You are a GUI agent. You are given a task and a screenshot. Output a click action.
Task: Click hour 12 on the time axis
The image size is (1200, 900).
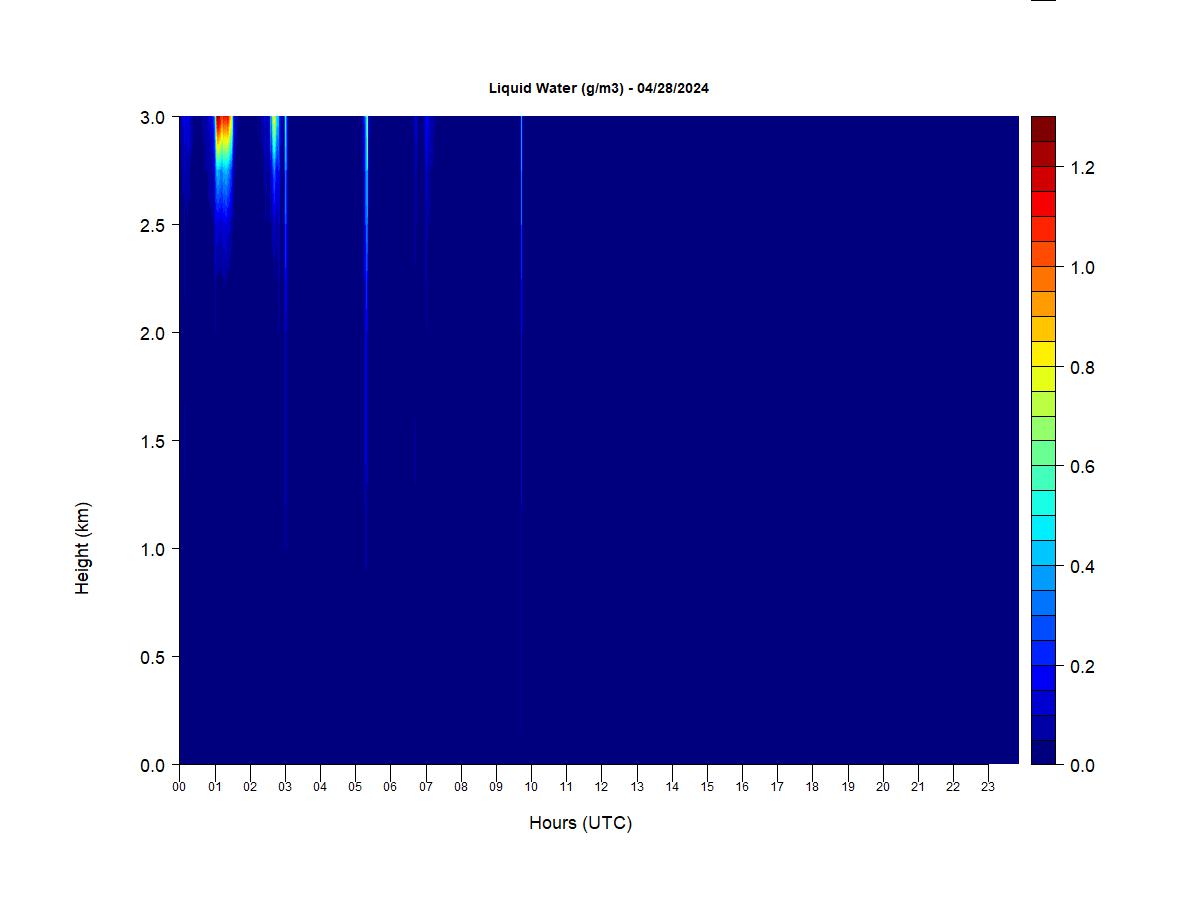pyautogui.click(x=602, y=787)
